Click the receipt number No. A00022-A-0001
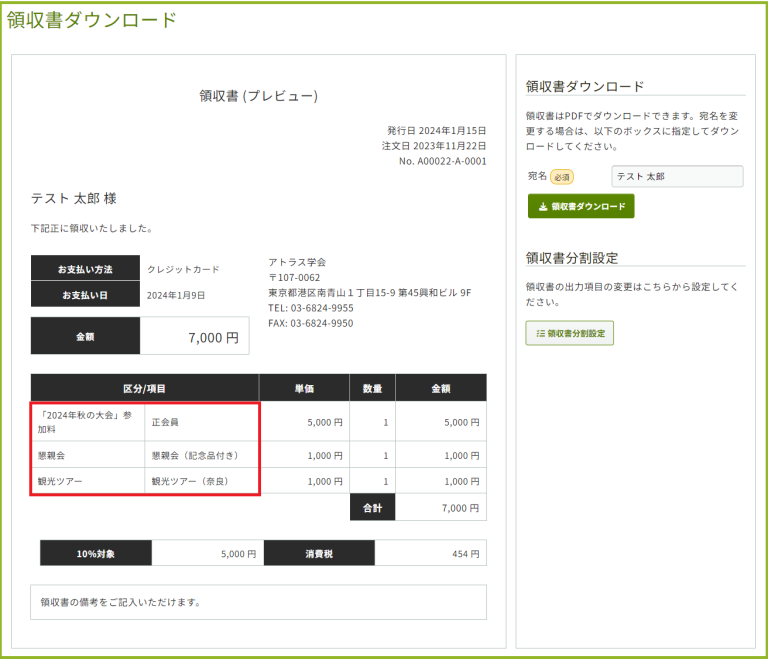The width and height of the screenshot is (768, 659). (x=442, y=161)
